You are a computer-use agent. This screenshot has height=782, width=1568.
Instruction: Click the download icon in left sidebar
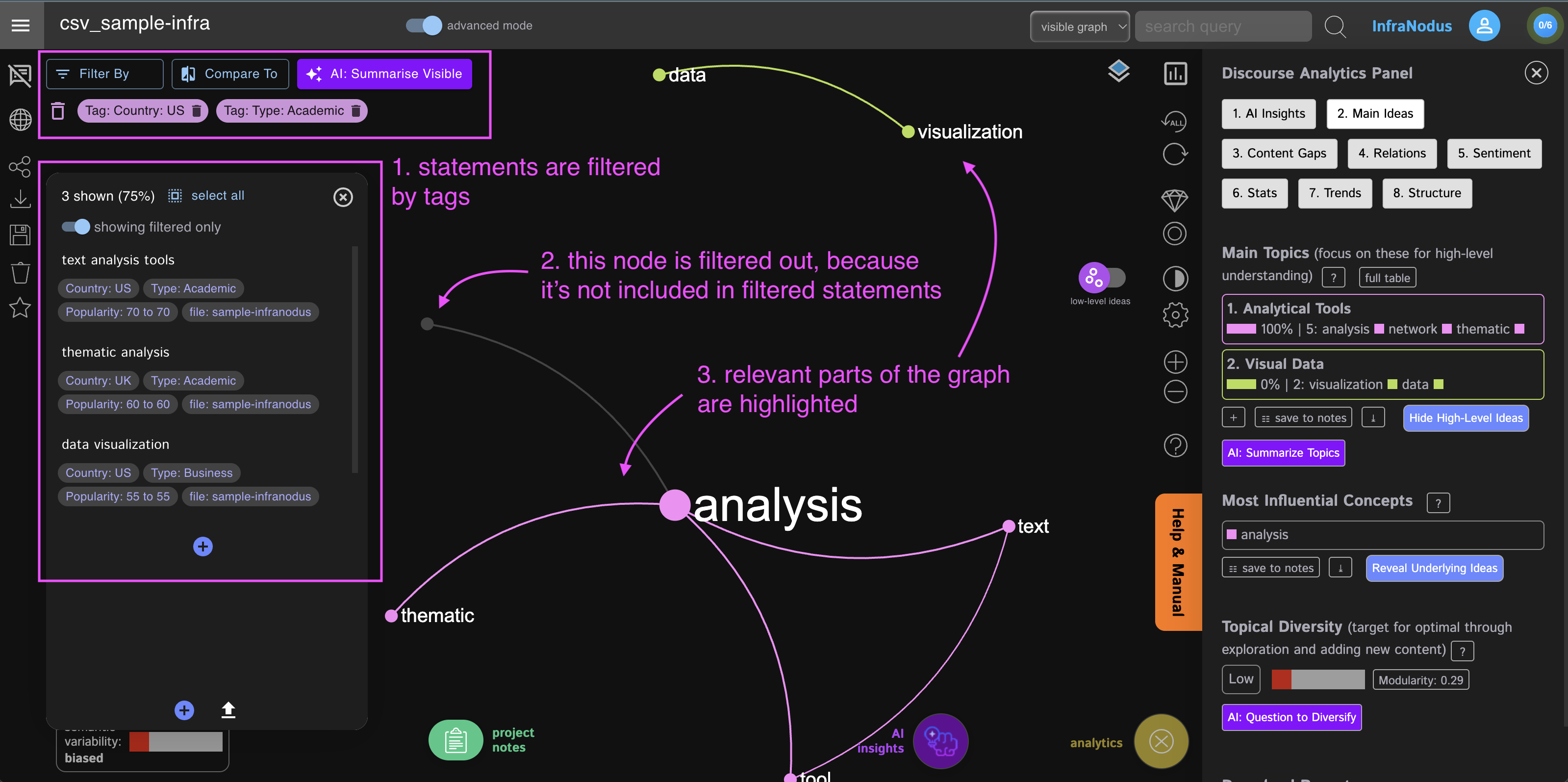click(x=20, y=199)
